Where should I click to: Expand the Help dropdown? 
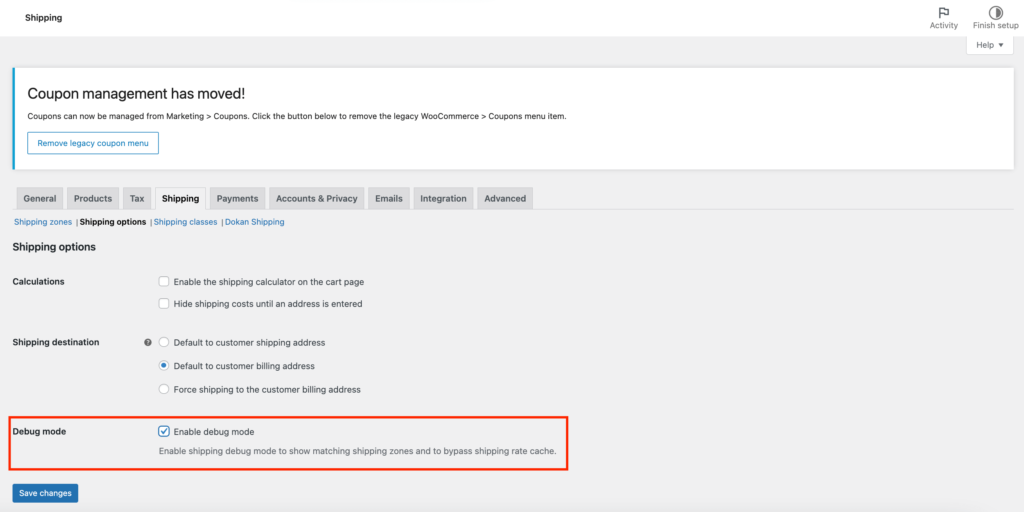[x=989, y=45]
